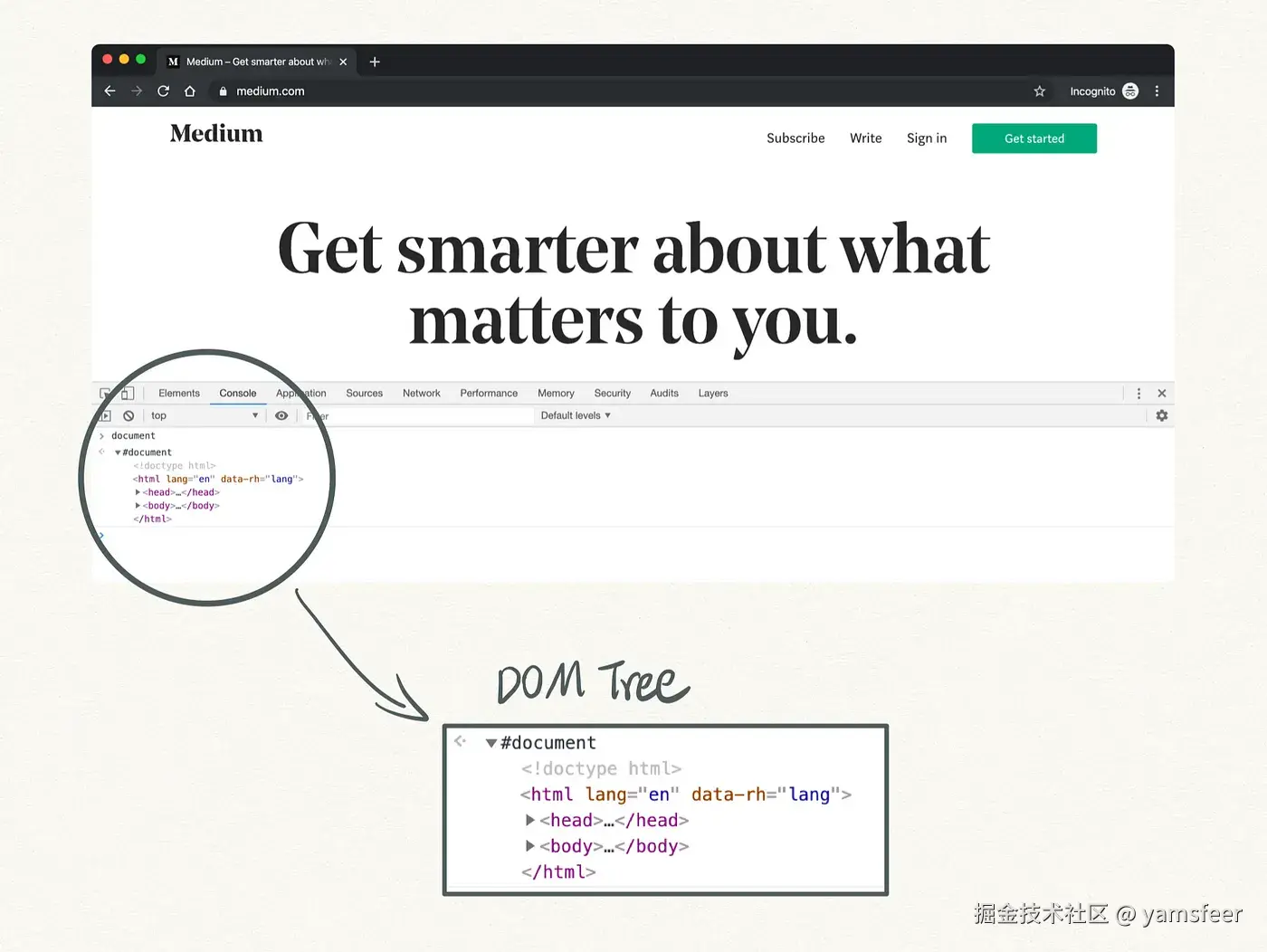Open the DevTools three-dot customize menu
This screenshot has width=1267, height=952.
pos(1138,393)
